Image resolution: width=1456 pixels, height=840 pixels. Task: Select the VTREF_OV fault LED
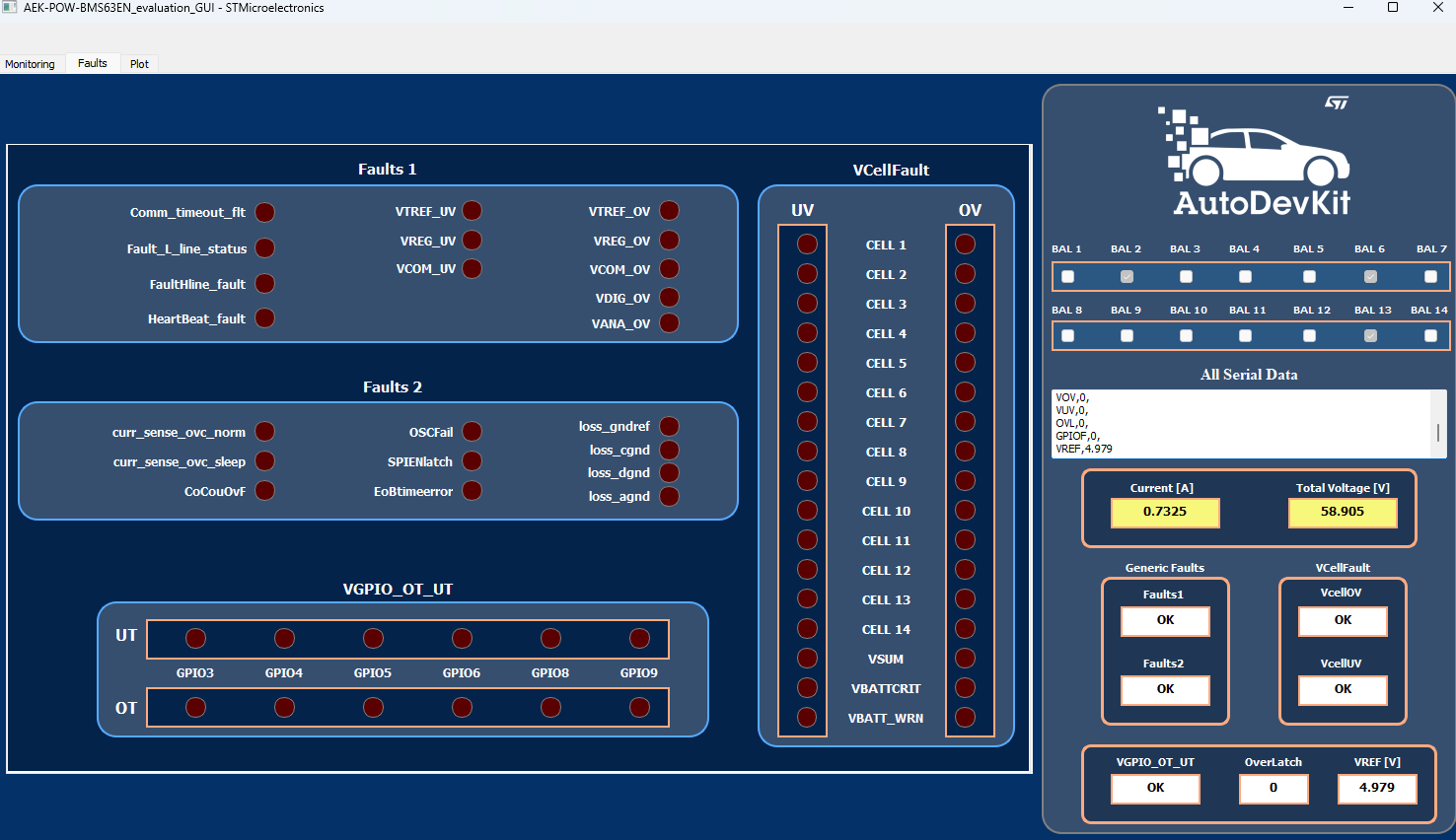[669, 210]
